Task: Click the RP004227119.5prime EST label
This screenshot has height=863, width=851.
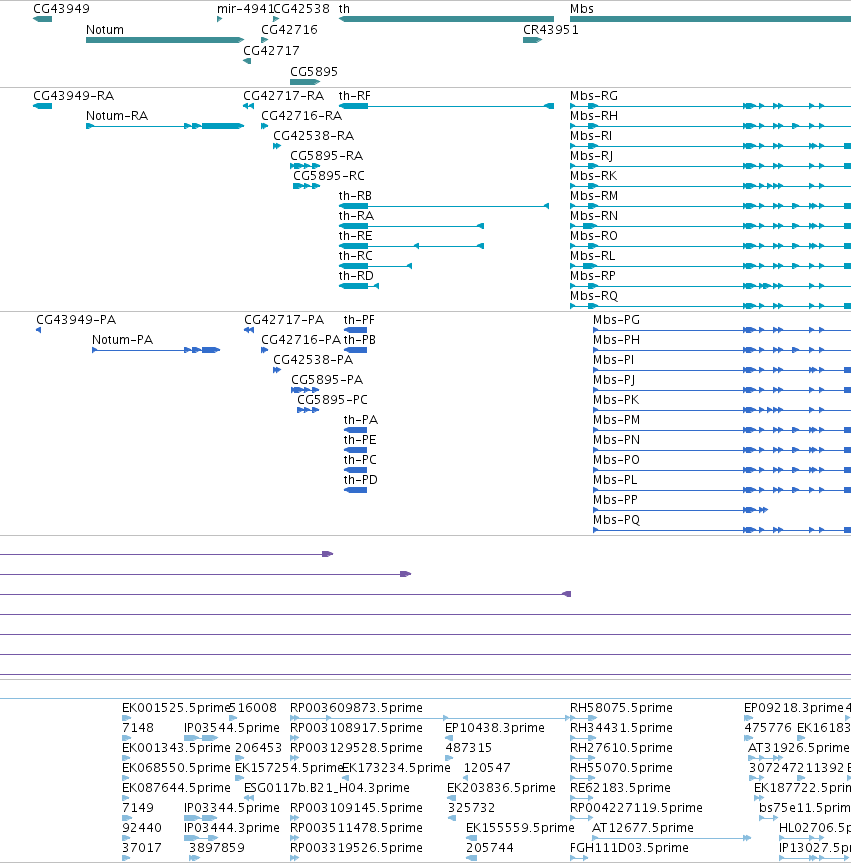Action: tap(636, 807)
